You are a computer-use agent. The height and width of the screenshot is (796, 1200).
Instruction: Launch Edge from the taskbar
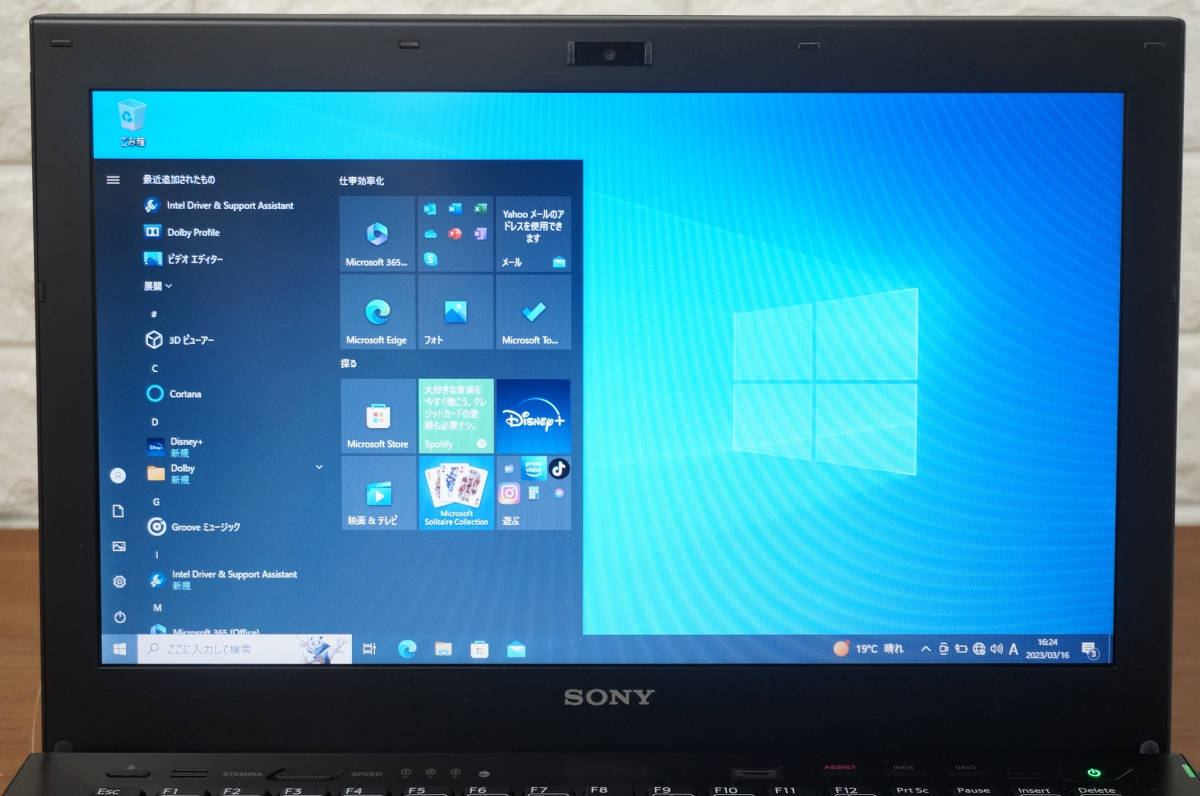407,649
